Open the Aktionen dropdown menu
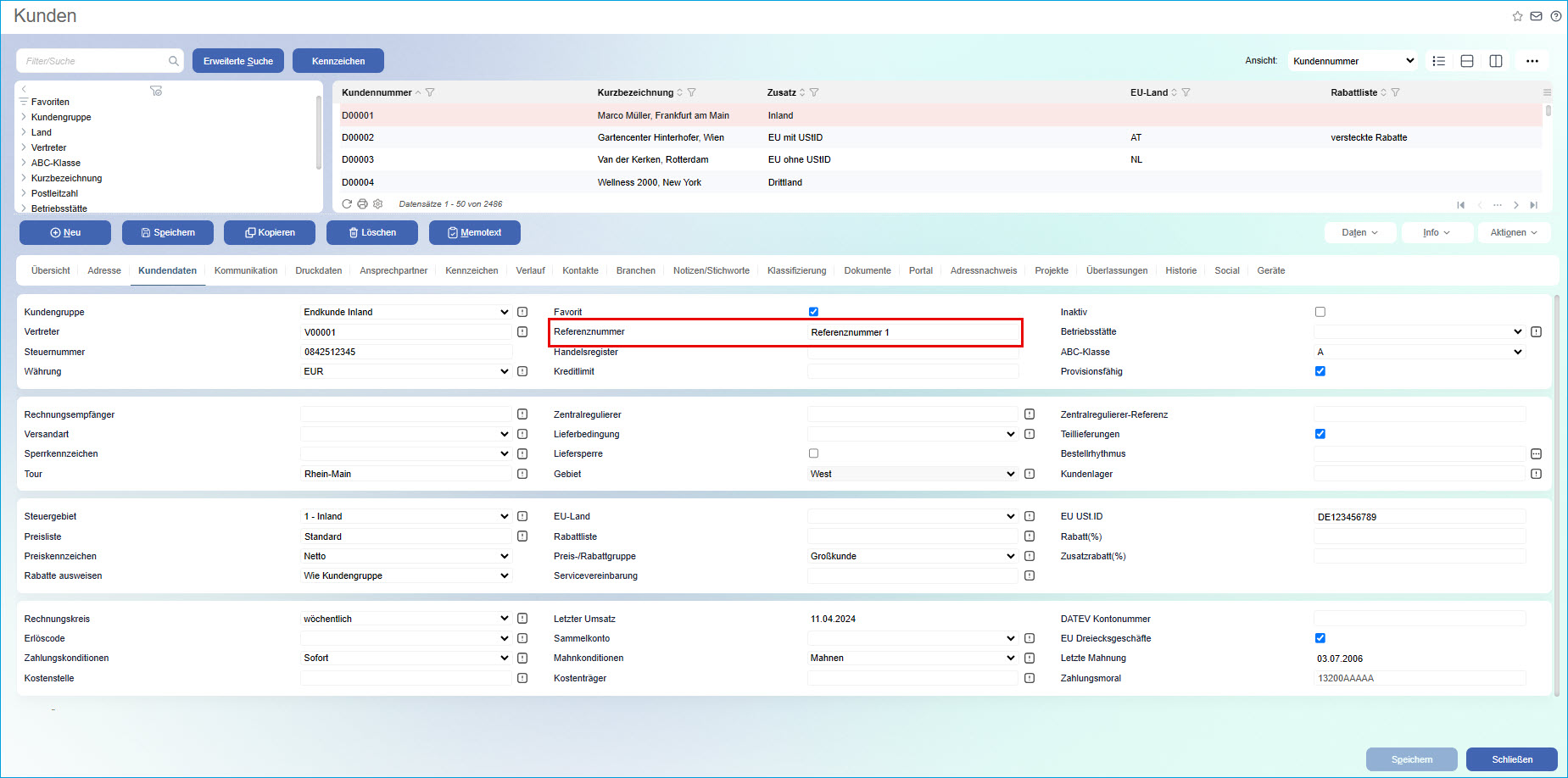The image size is (1568, 778). (1515, 232)
